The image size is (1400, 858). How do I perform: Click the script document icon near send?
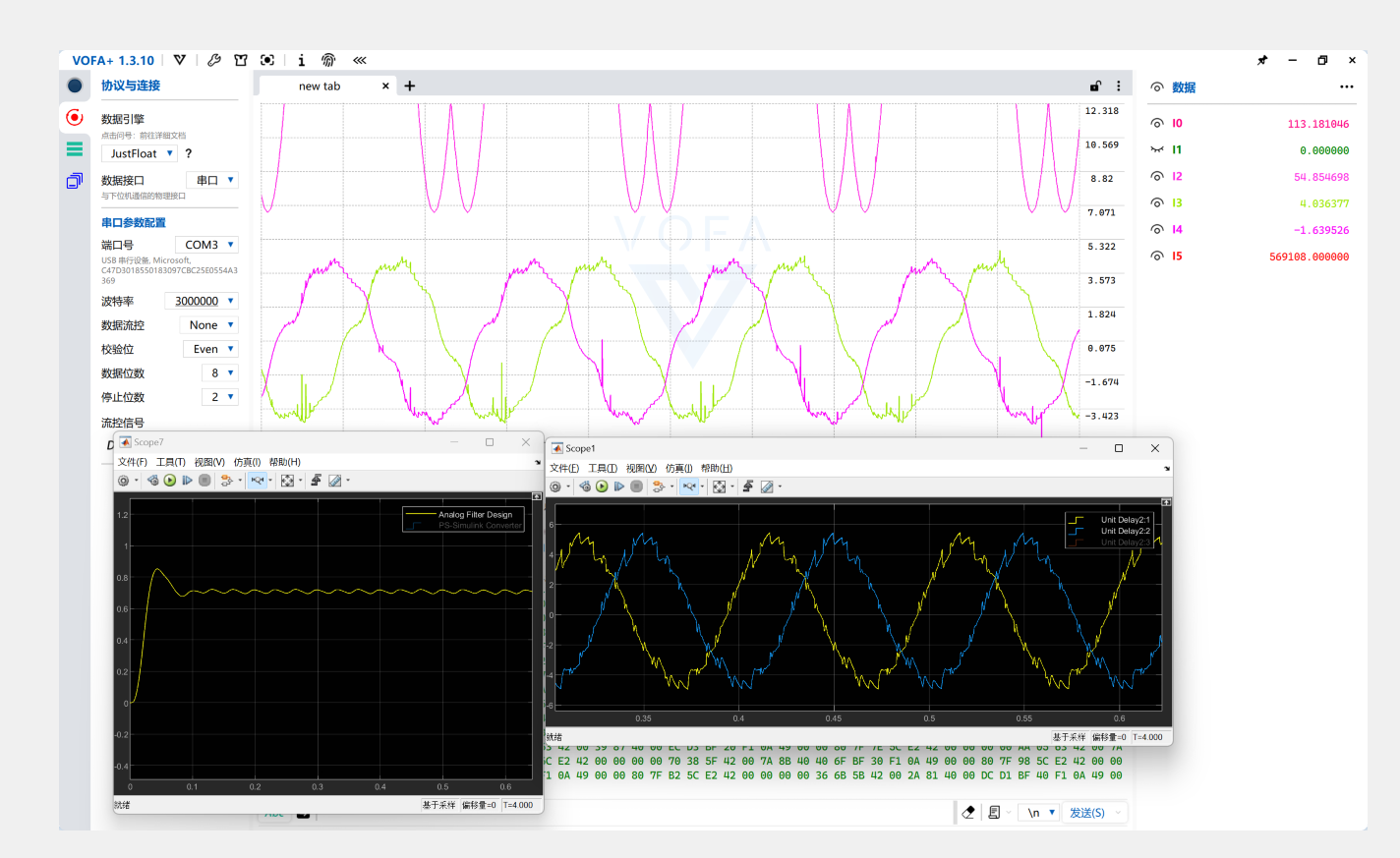994,812
